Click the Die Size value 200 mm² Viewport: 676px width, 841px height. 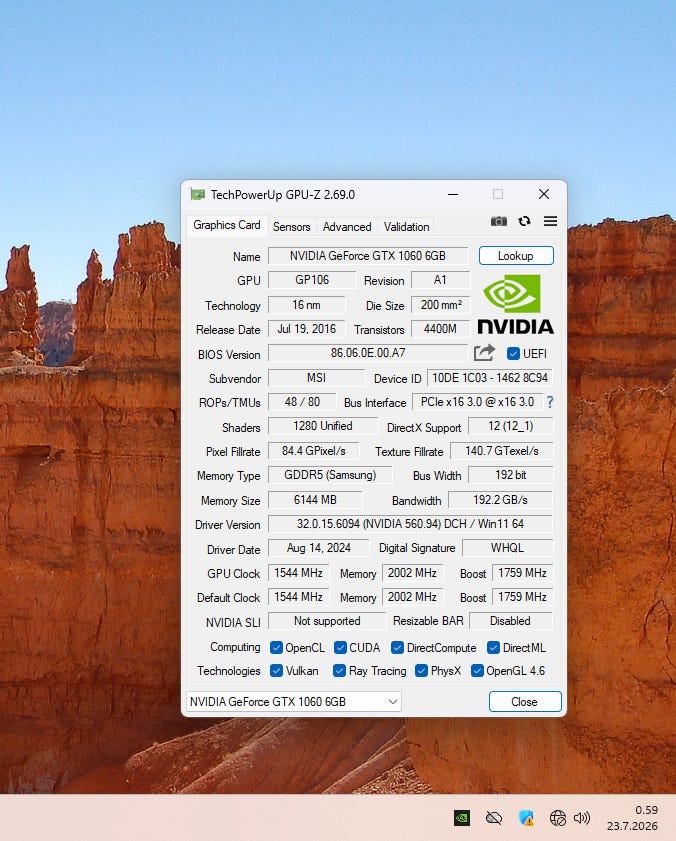[x=440, y=305]
